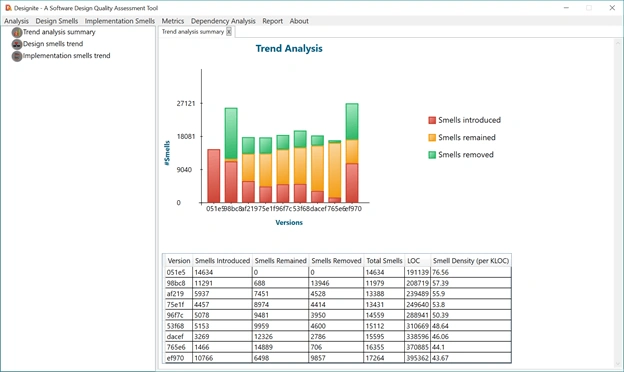Click the Smells Removed column header
This screenshot has width=624, height=372.
pos(336,261)
